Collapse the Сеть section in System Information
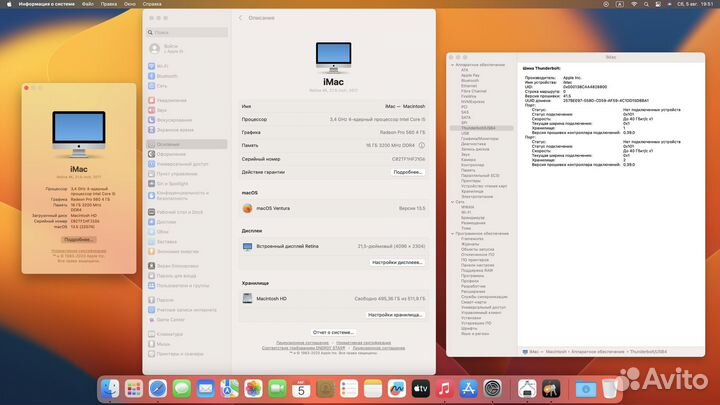Image resolution: width=720 pixels, height=405 pixels. [452, 202]
